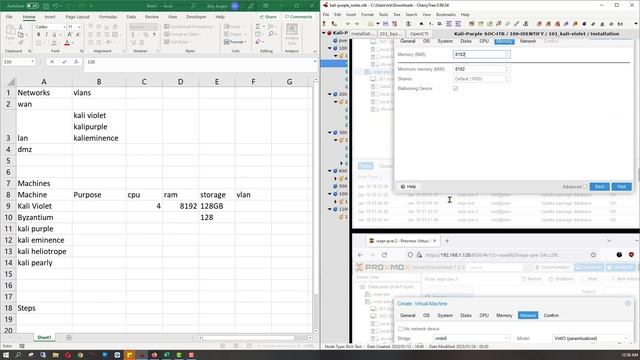Click the Cut scissors icon in Excel
Image resolution: width=640 pixels, height=360 pixels.
tap(20, 27)
